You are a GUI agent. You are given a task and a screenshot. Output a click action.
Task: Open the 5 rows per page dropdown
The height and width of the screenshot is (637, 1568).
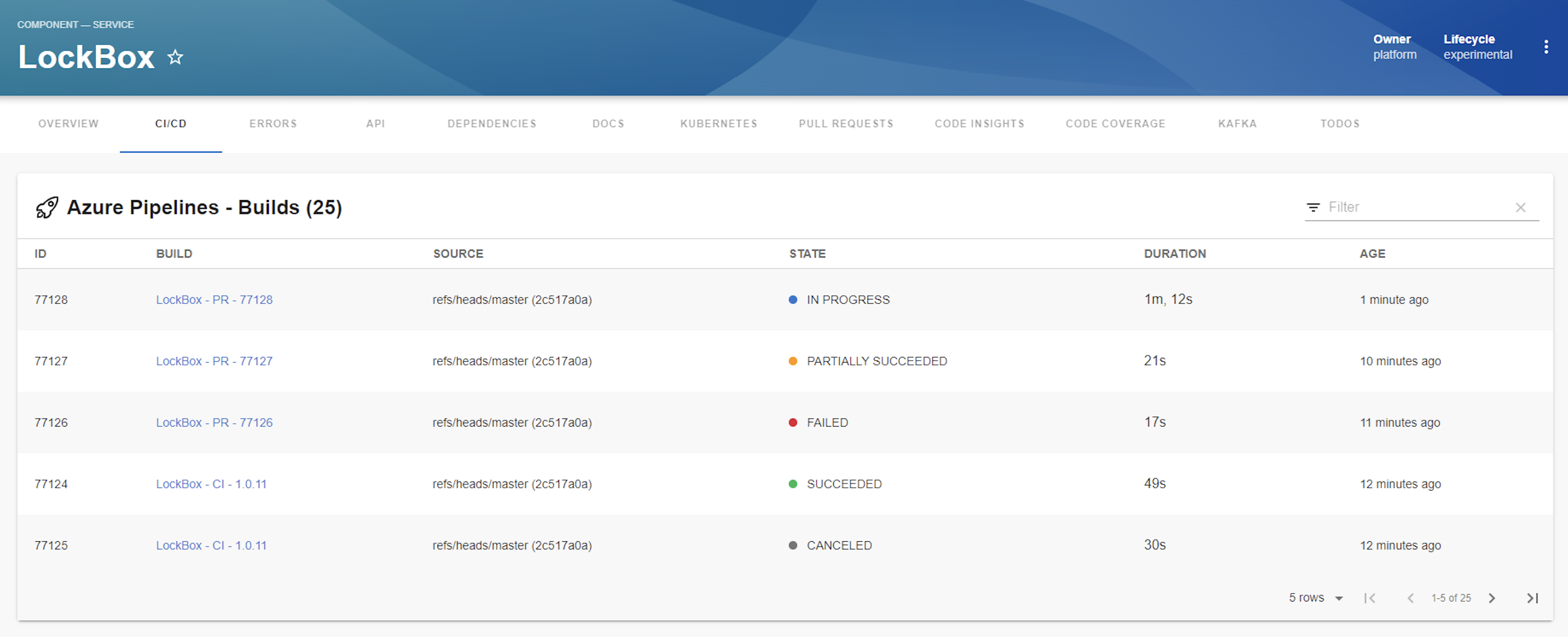pos(1315,598)
